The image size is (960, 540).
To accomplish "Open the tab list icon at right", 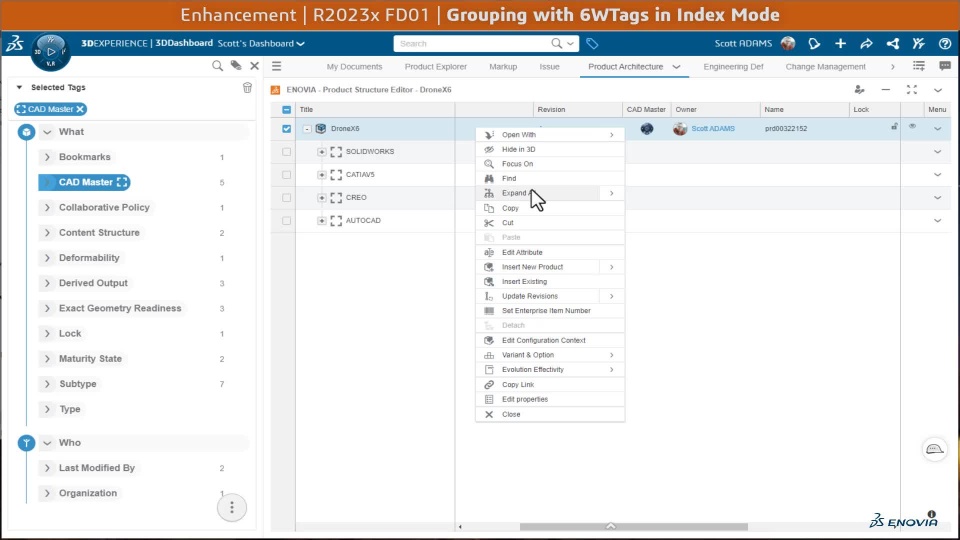I will pyautogui.click(x=919, y=66).
